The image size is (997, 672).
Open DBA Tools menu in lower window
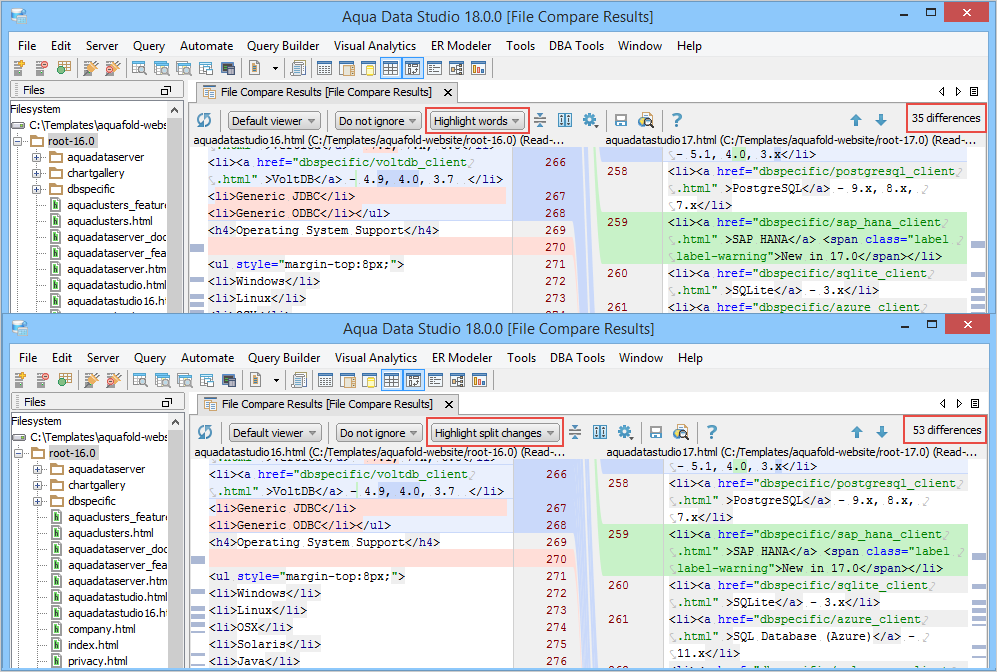(576, 358)
